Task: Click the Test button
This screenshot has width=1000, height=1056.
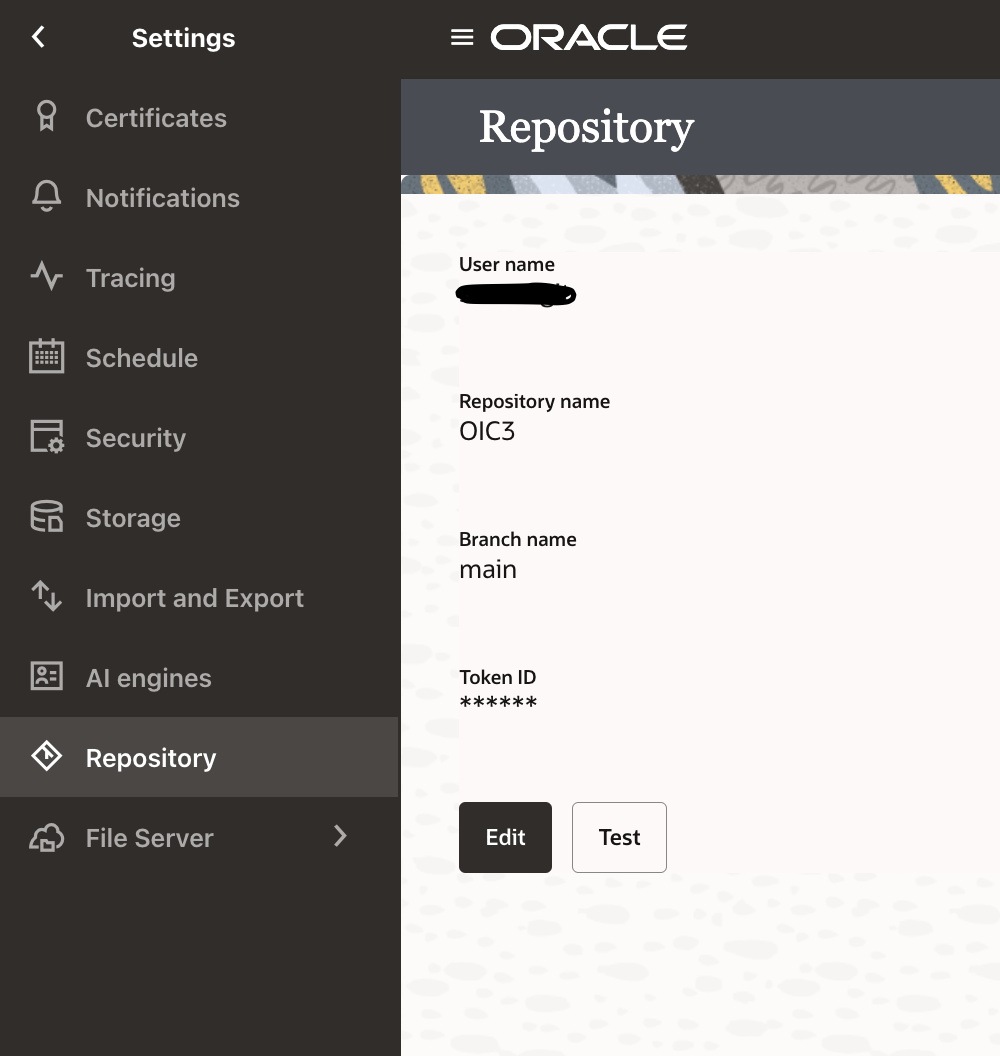Action: coord(620,837)
